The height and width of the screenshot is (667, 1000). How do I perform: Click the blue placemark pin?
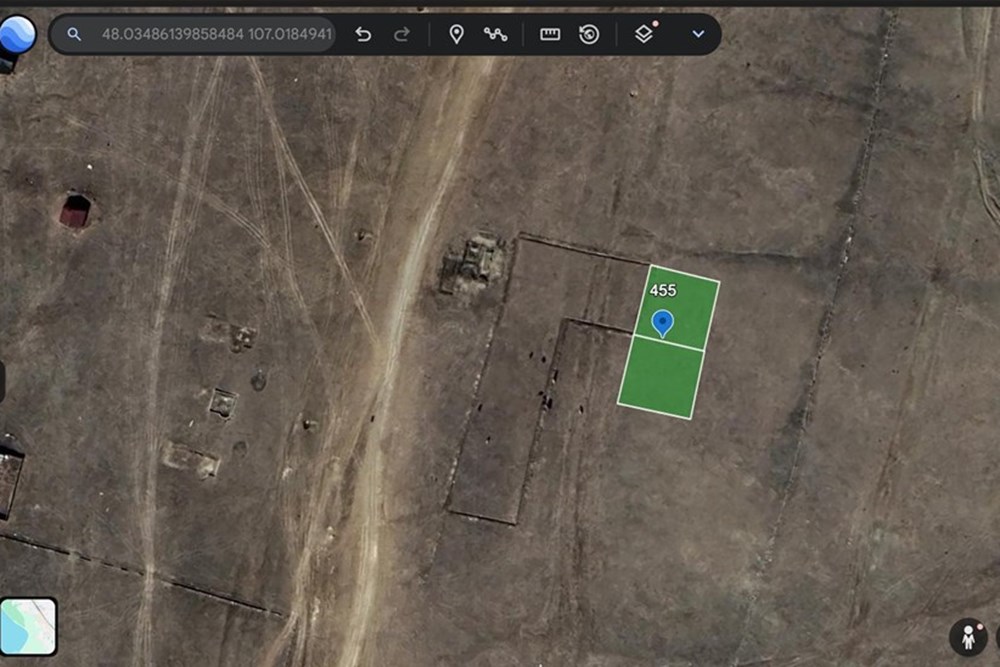(x=663, y=323)
